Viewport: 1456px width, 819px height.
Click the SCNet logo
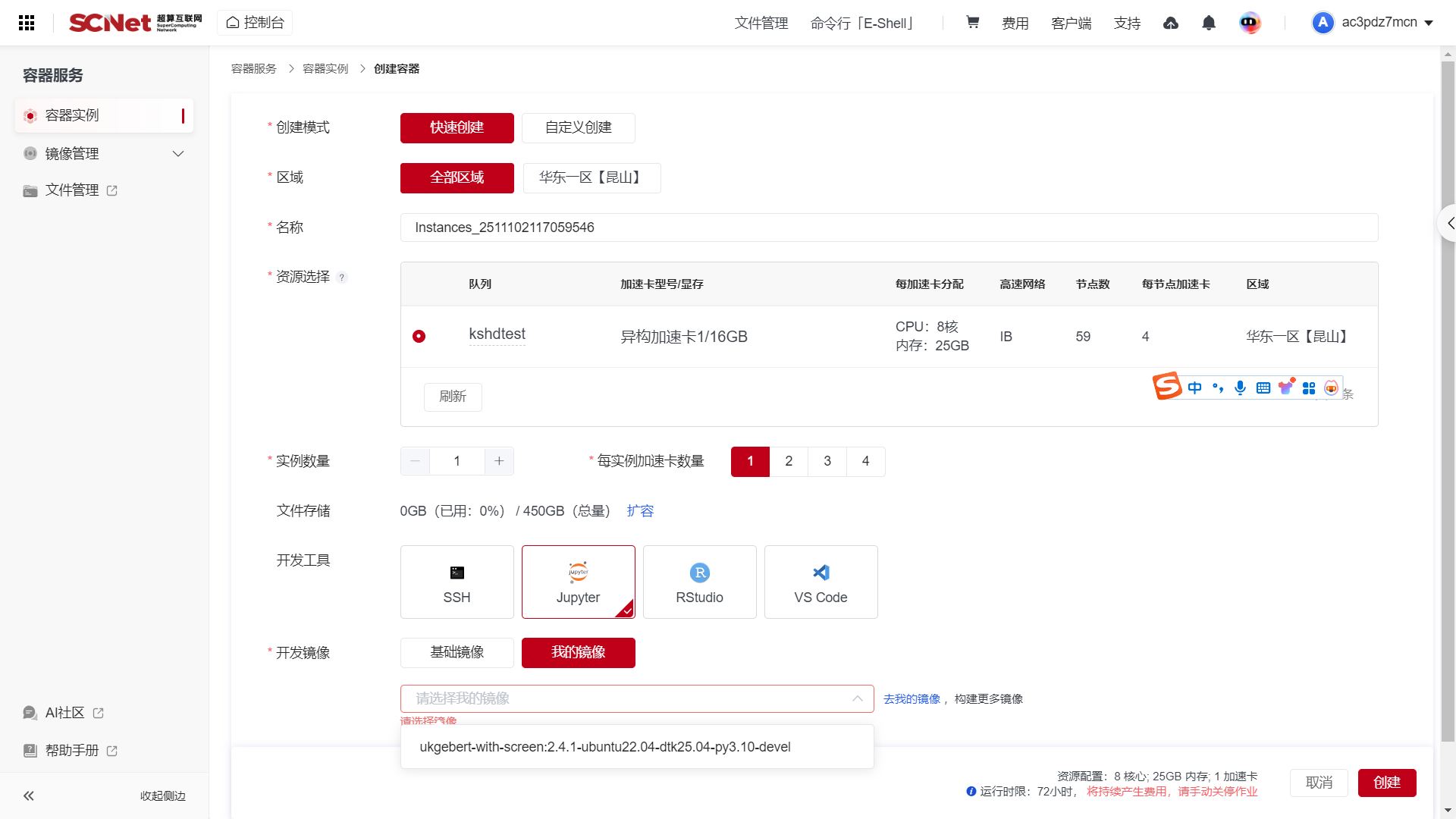(133, 23)
